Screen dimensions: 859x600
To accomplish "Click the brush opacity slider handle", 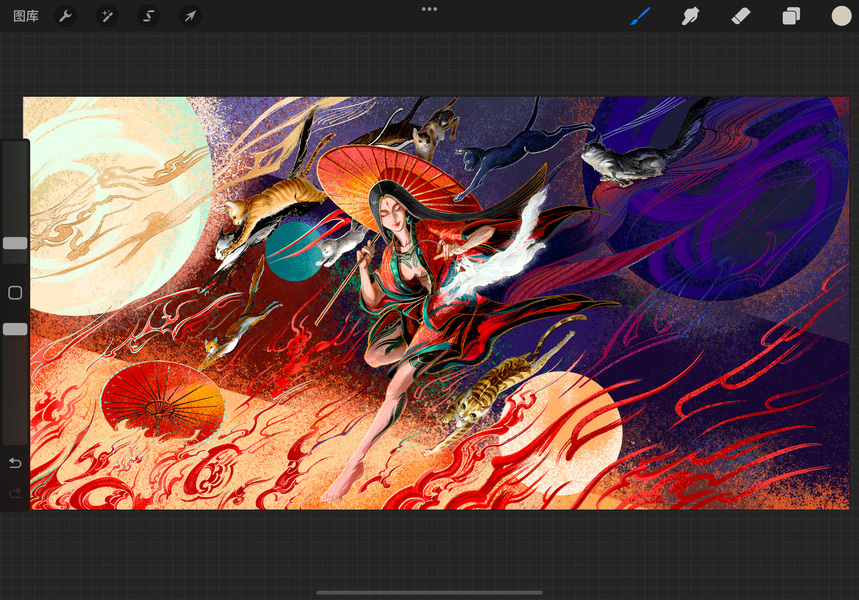I will [15, 329].
